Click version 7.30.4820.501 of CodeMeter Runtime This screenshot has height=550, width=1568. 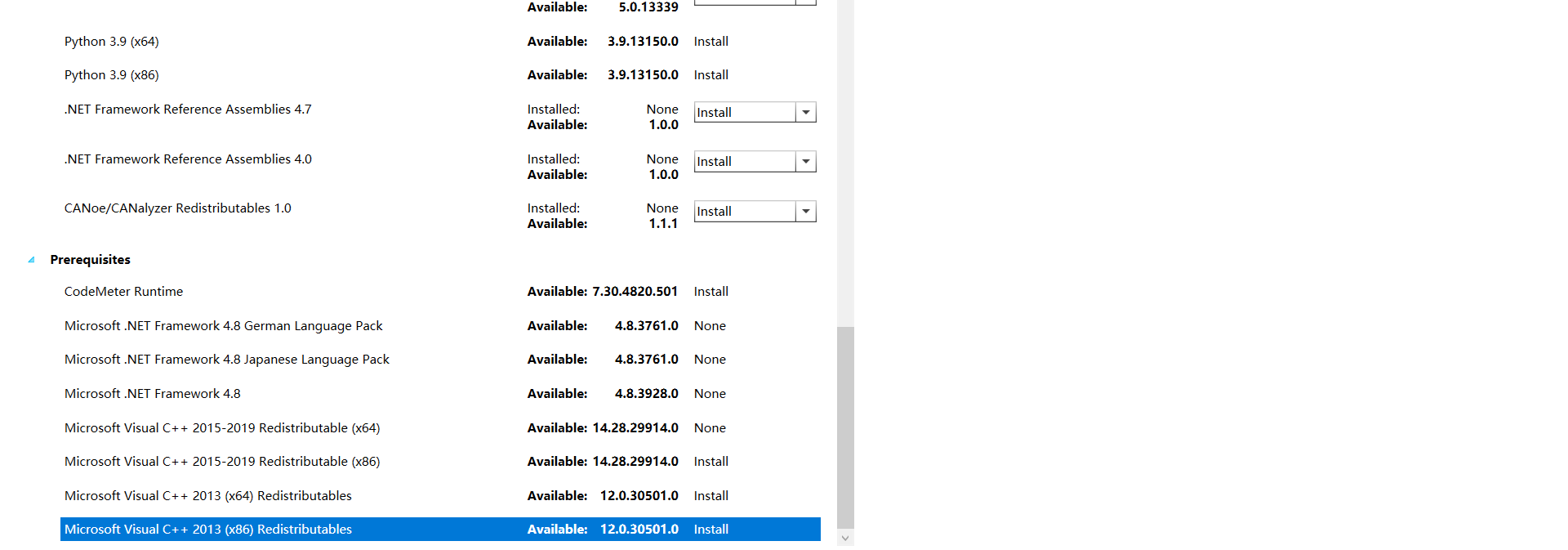pyautogui.click(x=635, y=292)
